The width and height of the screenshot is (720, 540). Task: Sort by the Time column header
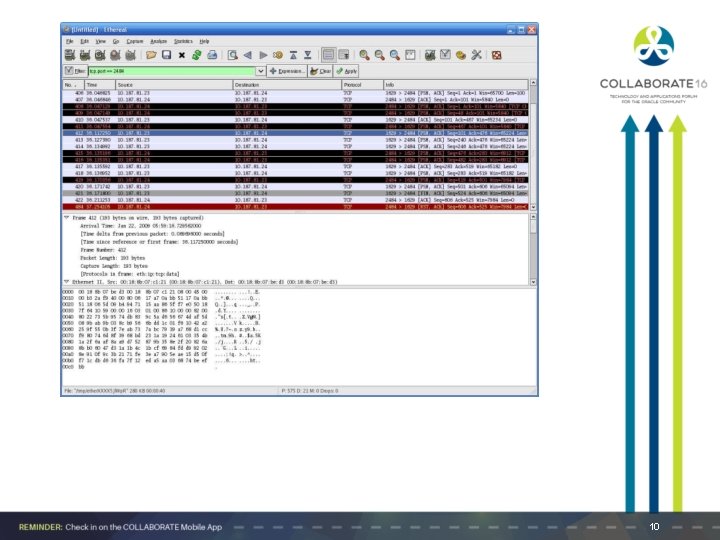pos(100,85)
